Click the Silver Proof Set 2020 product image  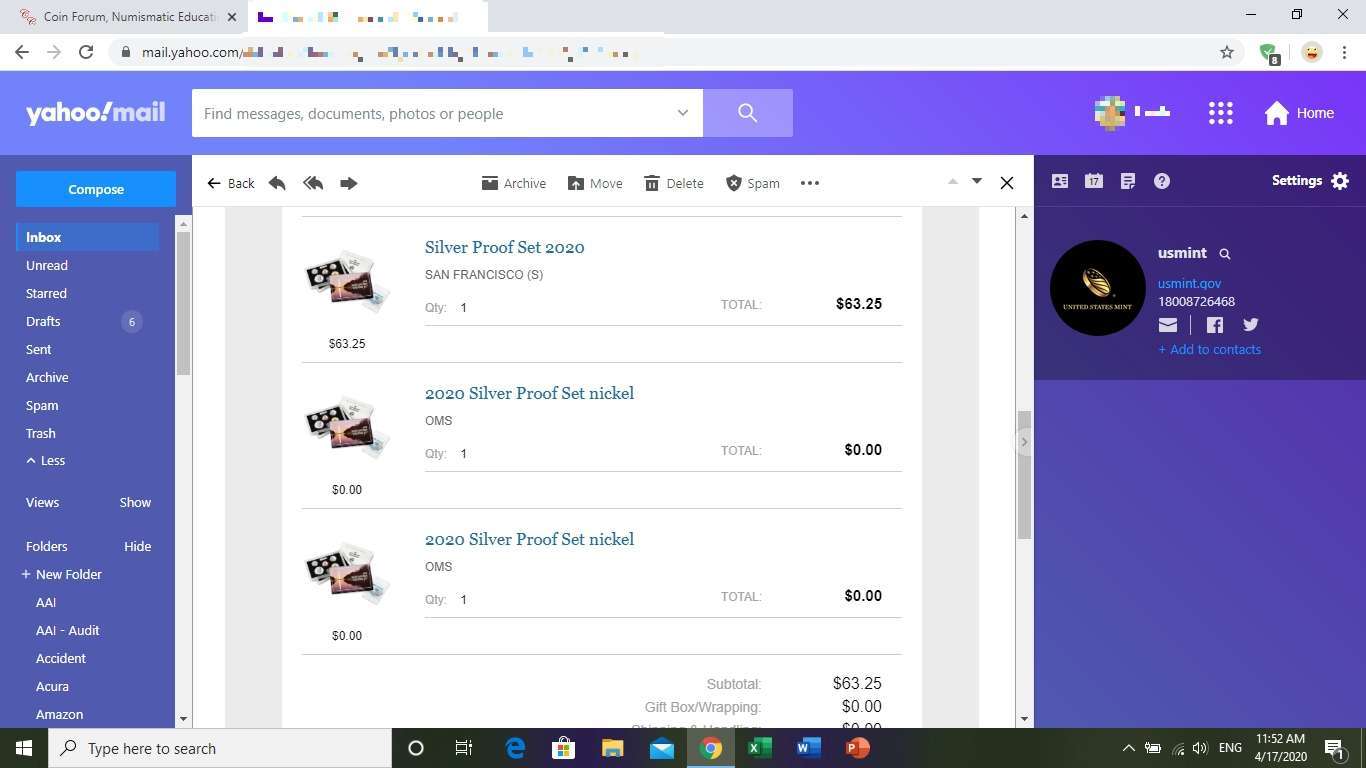pyautogui.click(x=347, y=281)
